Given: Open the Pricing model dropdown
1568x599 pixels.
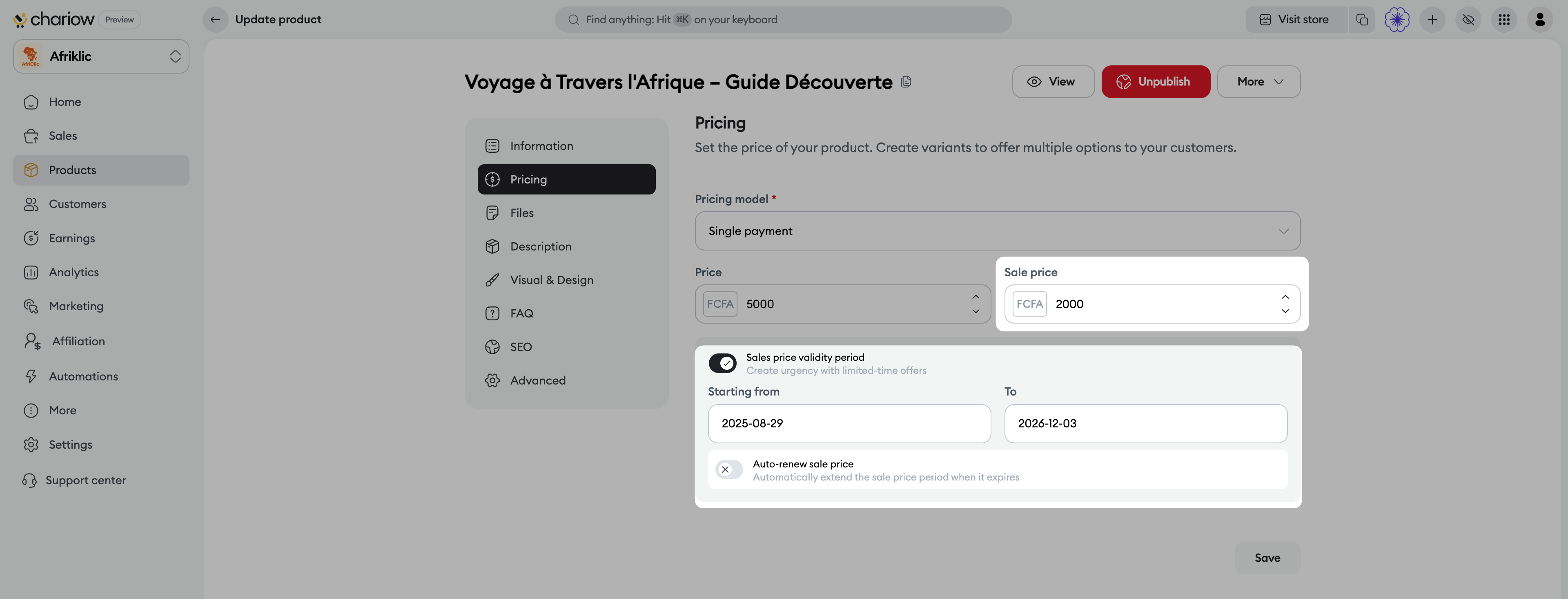Looking at the screenshot, I should (x=998, y=231).
